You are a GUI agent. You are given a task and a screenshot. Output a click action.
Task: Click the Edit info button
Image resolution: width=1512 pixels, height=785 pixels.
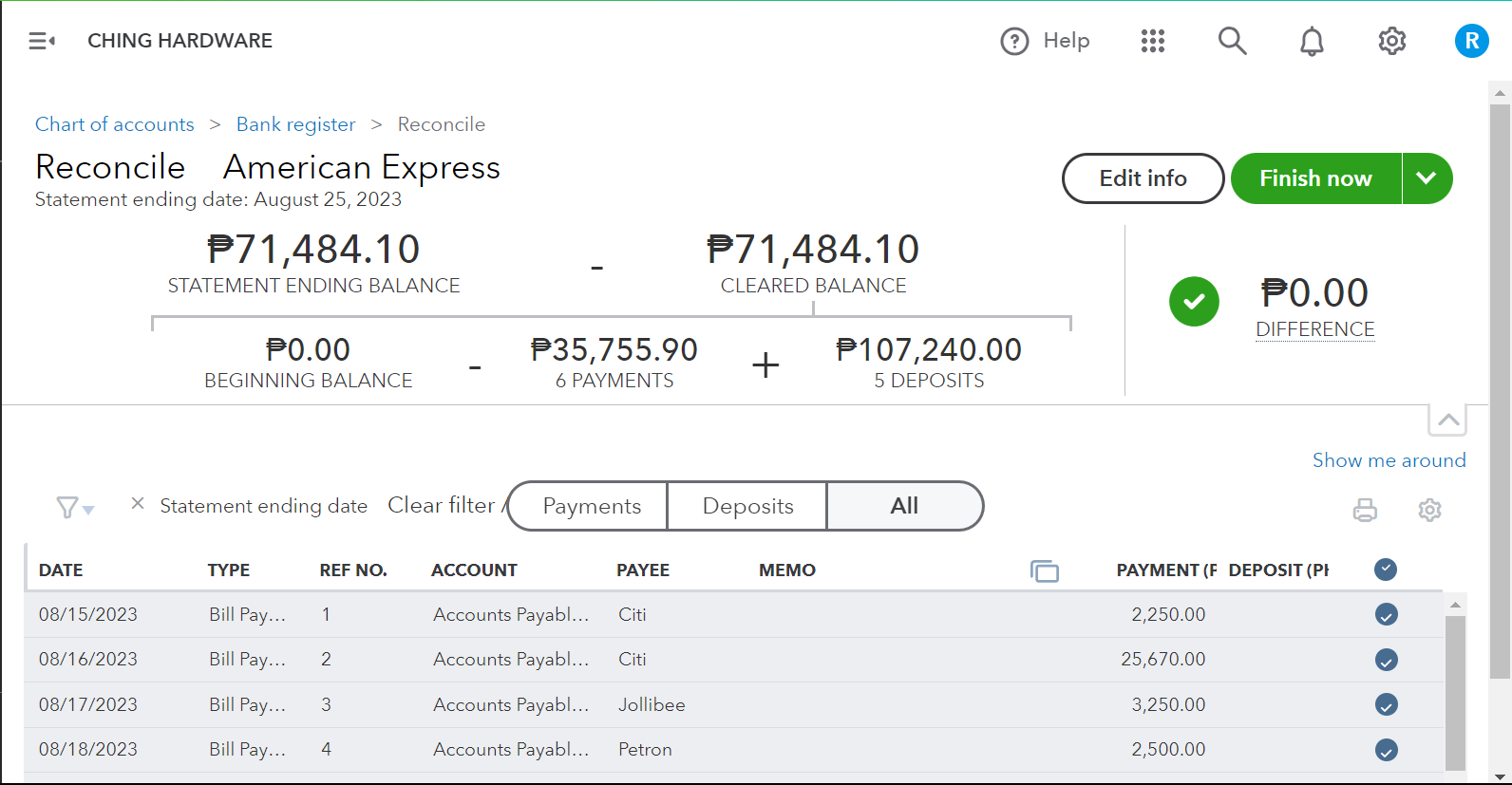click(1143, 178)
